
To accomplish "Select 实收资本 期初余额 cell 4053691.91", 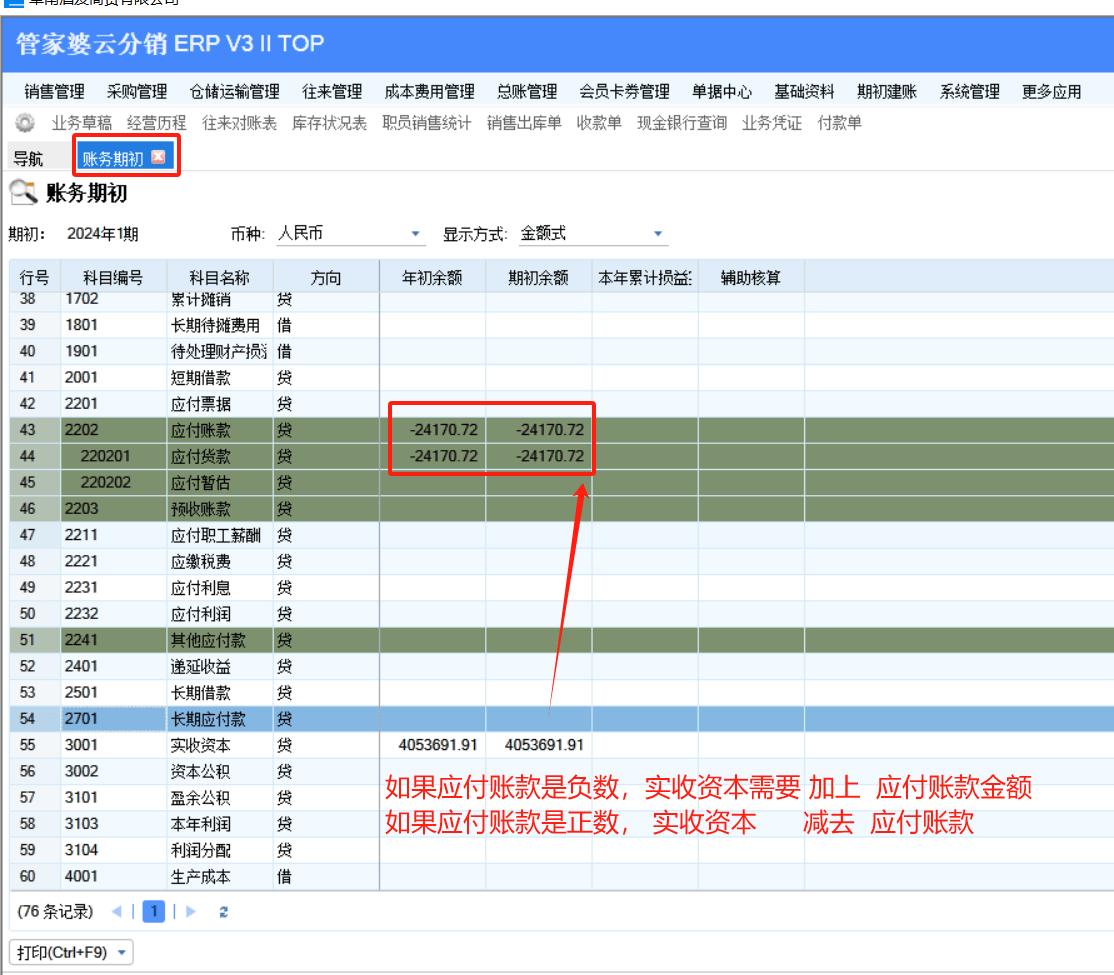I will click(539, 745).
